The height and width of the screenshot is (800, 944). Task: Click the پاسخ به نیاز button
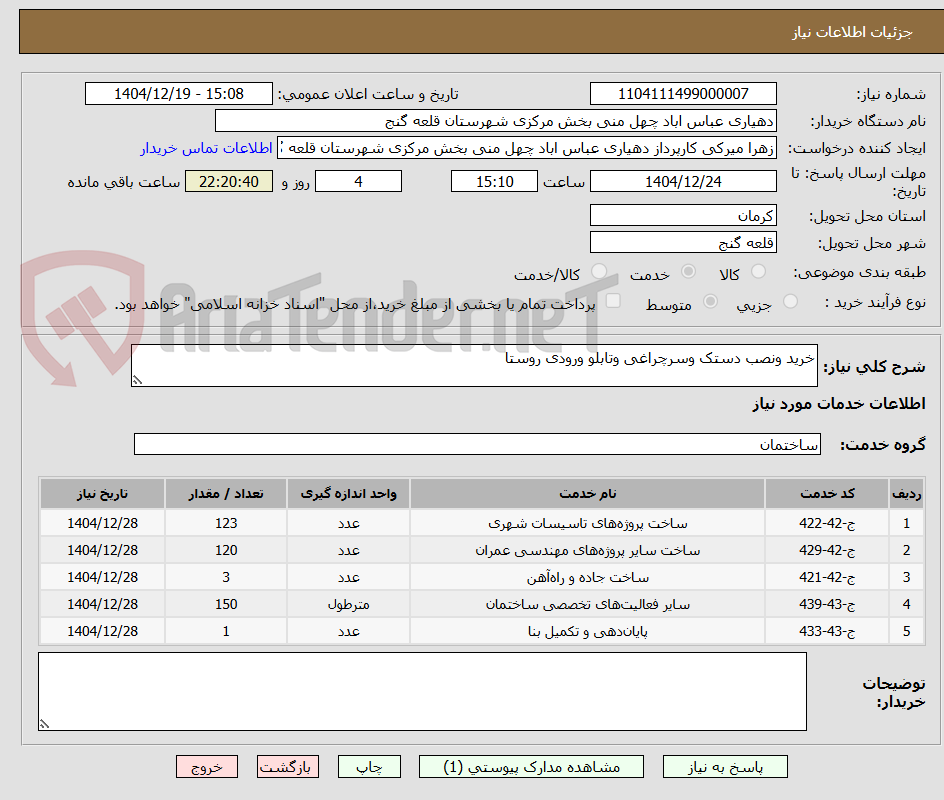(x=725, y=767)
